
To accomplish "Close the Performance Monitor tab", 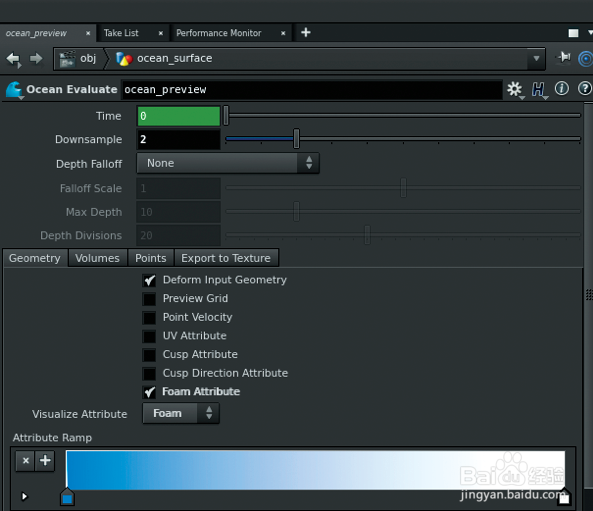I will (283, 33).
